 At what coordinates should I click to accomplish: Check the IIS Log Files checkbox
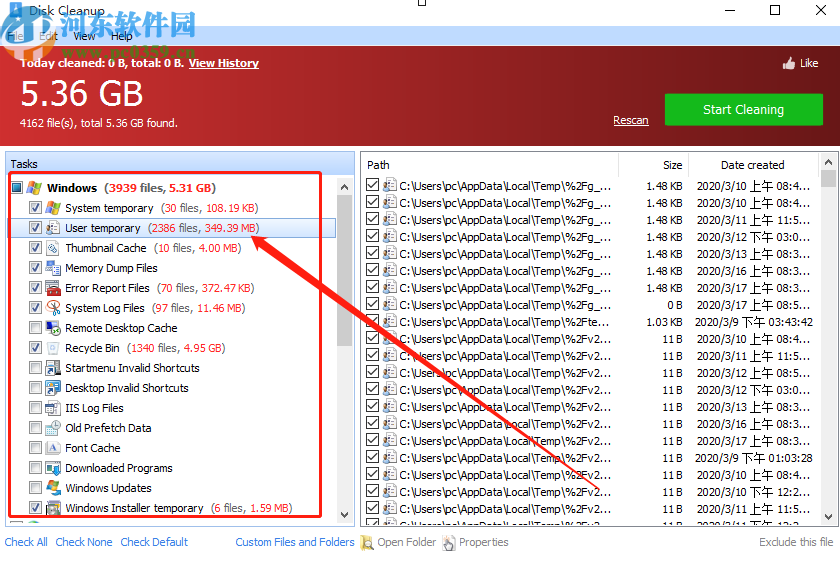click(x=35, y=408)
